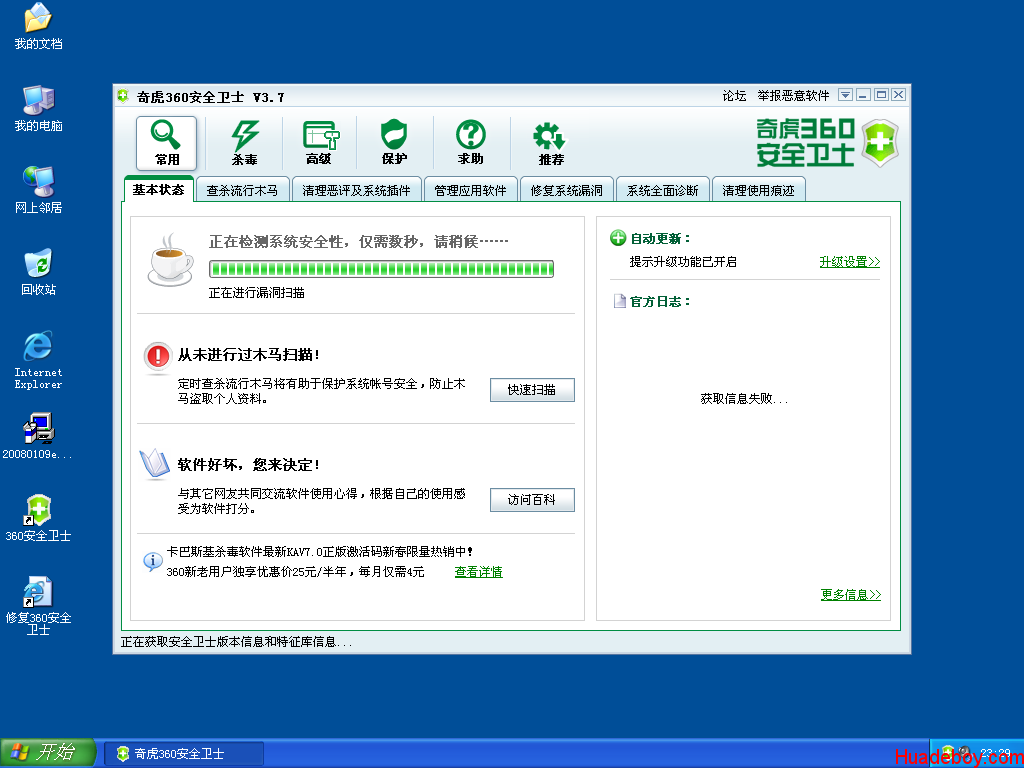Open the title bar dropdown arrow menu
1024x768 pixels.
coord(845,95)
